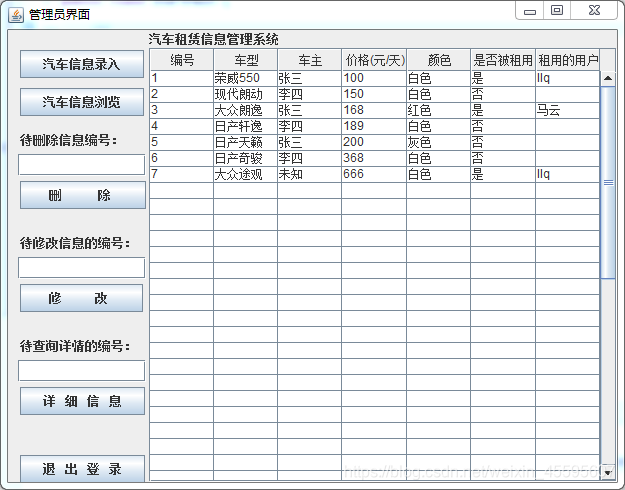Select the price cell 168
This screenshot has width=625, height=490.
coord(374,110)
